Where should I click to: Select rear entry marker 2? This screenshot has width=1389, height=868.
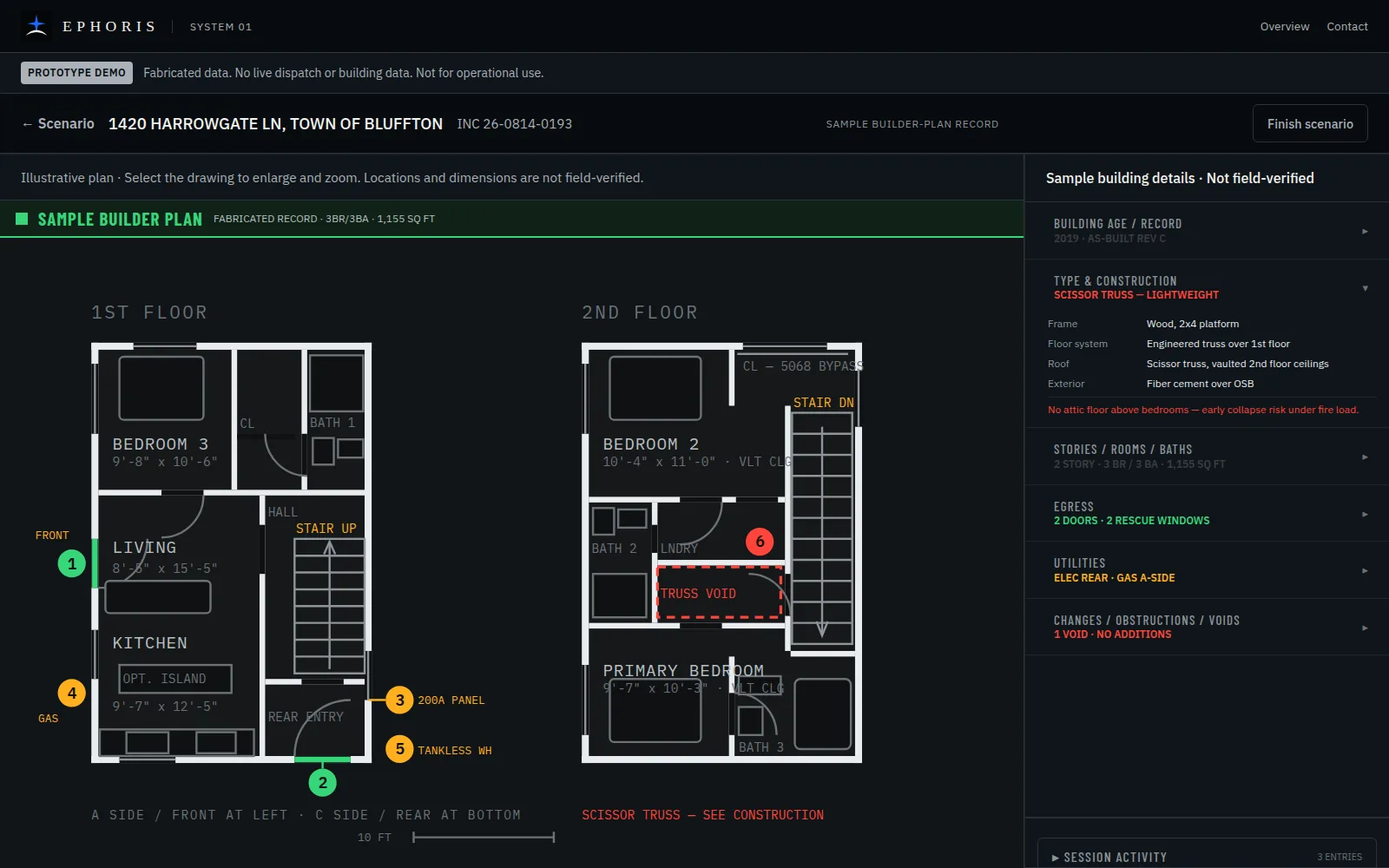[x=323, y=782]
